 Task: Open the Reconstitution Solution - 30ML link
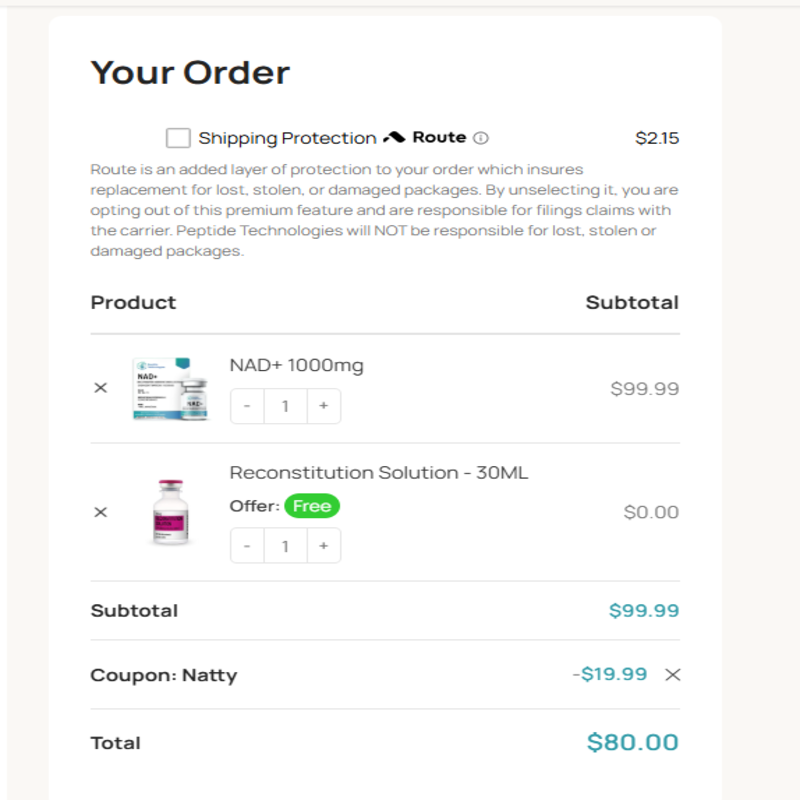pyautogui.click(x=378, y=472)
